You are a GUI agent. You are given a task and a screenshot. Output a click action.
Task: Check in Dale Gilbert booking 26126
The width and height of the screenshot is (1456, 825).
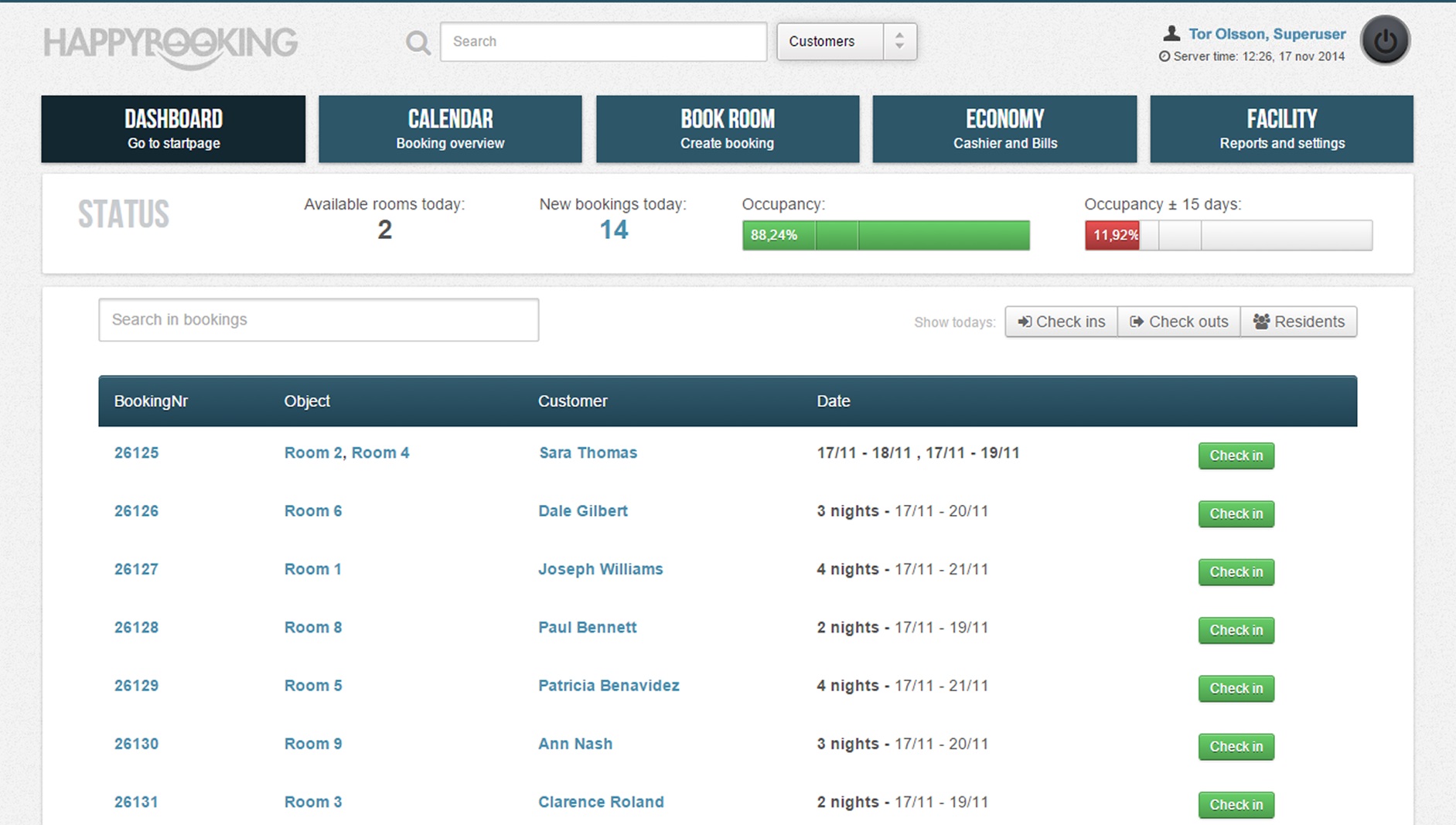tap(1236, 513)
